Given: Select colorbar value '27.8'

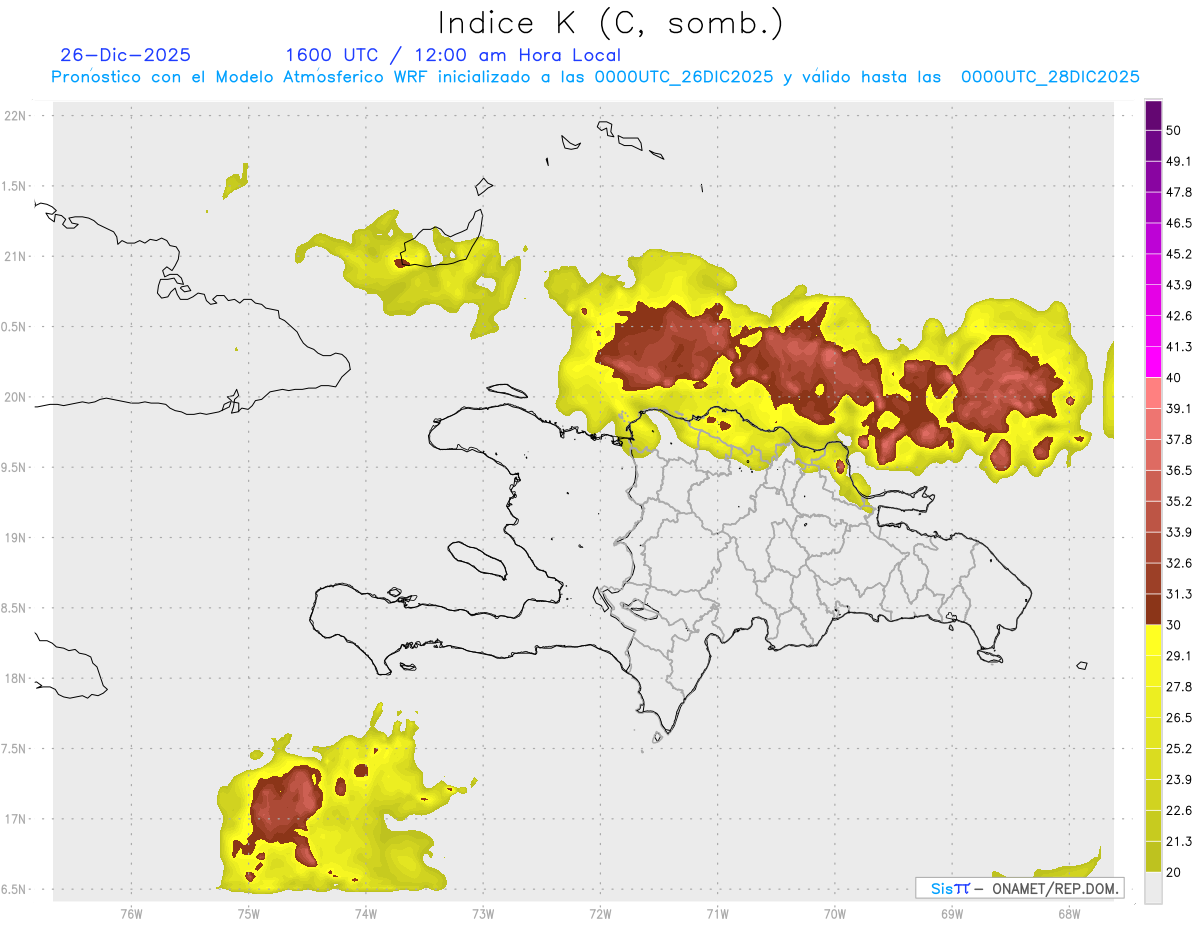Looking at the screenshot, I should (1180, 687).
